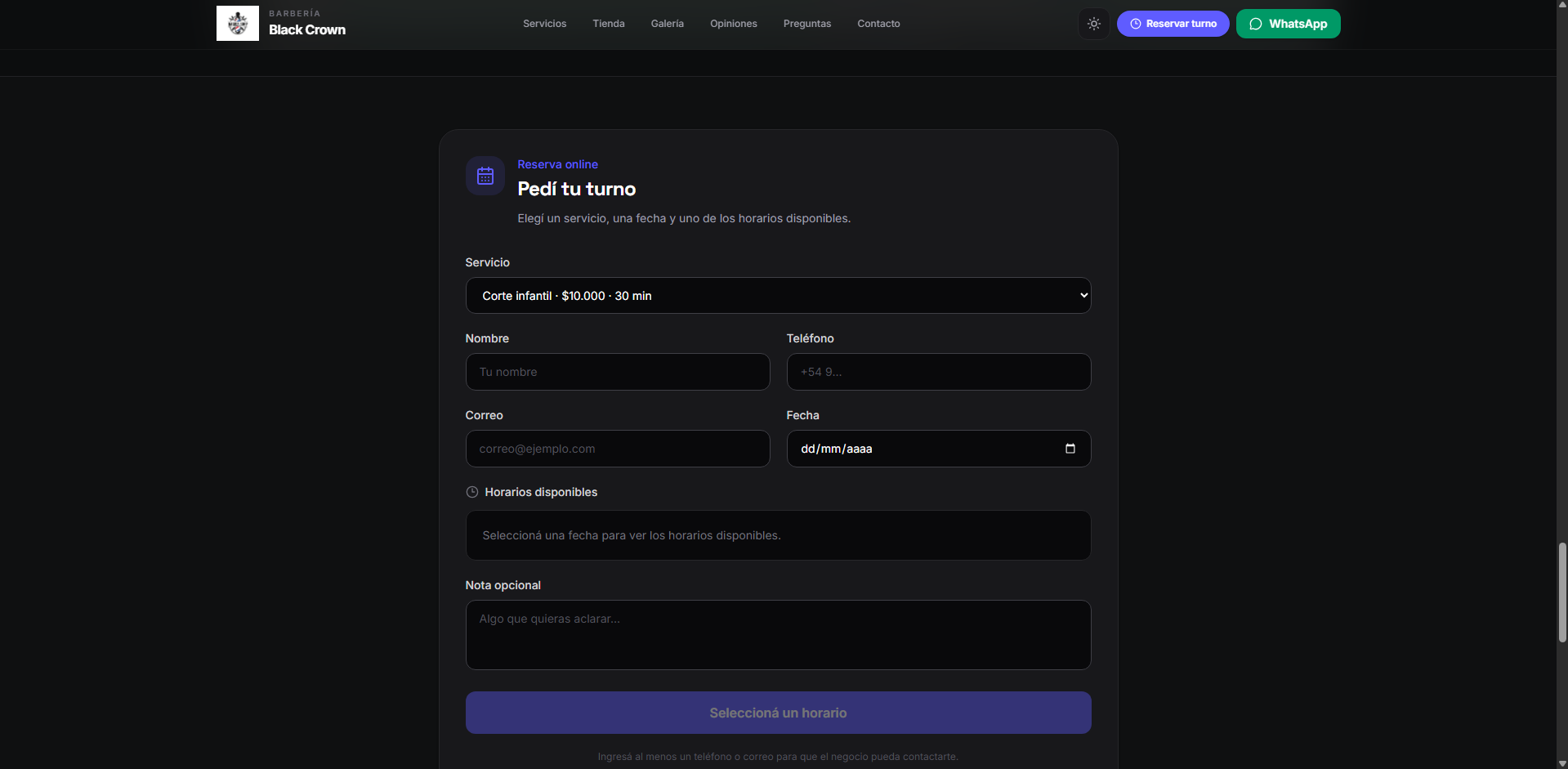This screenshot has height=769, width=1568.
Task: Open the date picker calendar icon
Action: point(1070,449)
